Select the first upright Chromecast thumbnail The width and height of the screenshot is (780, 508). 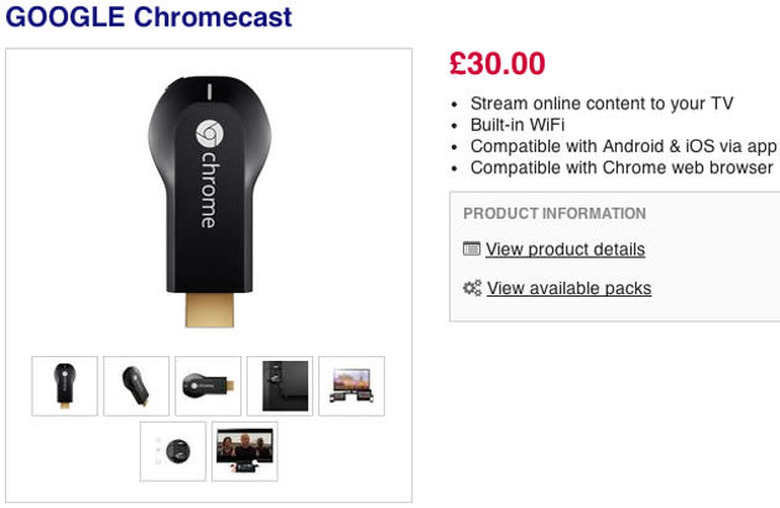point(65,386)
